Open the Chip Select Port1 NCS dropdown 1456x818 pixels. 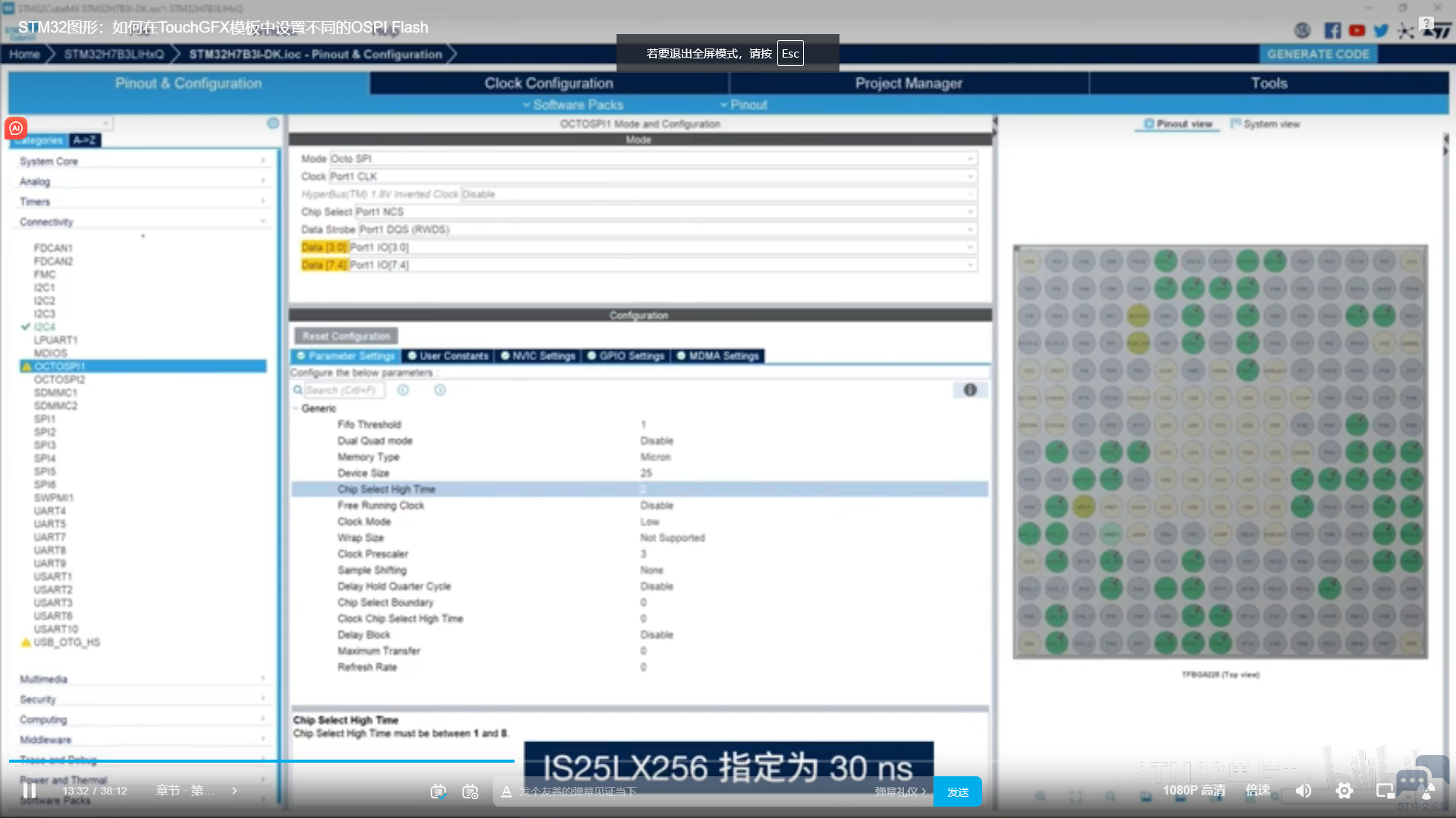(x=667, y=212)
